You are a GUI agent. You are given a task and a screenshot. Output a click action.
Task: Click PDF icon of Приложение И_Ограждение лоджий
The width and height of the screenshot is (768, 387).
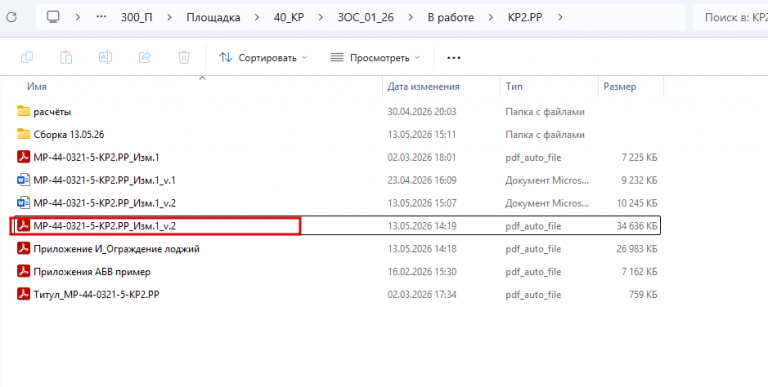(23, 248)
